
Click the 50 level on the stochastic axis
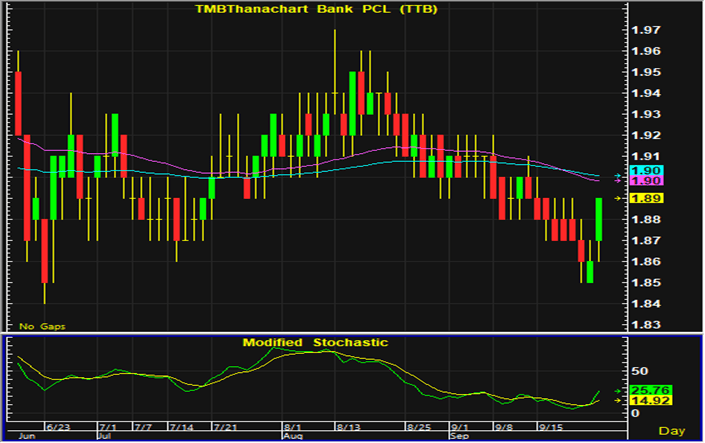(636, 368)
